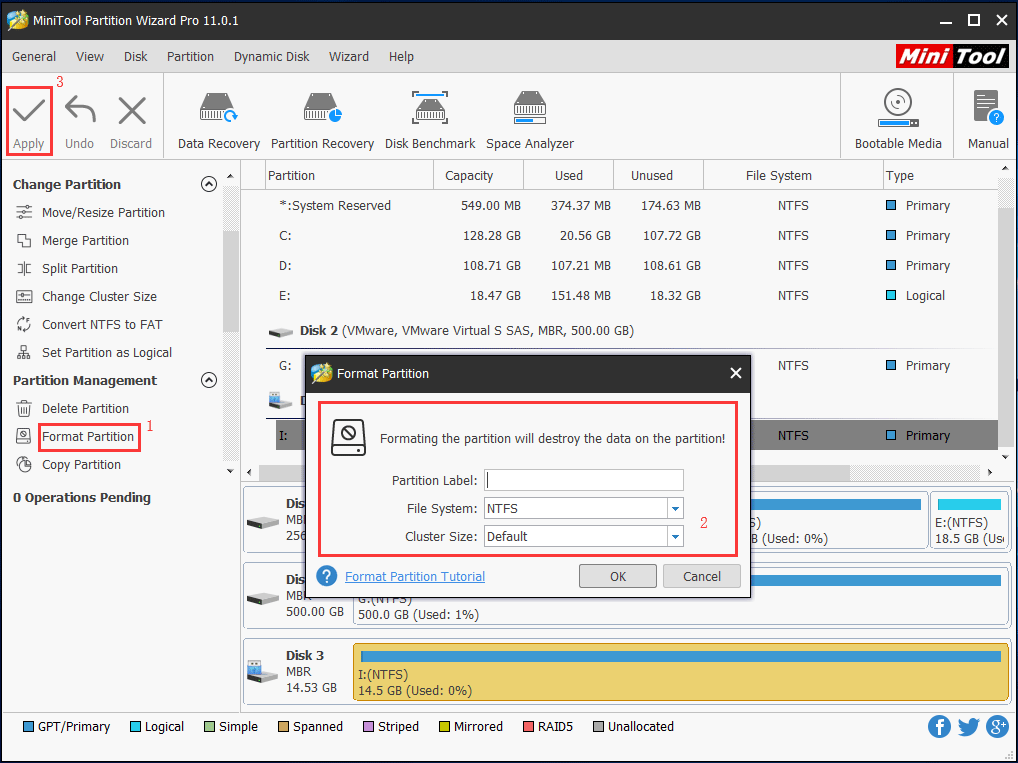Viewport: 1018px width, 763px height.
Task: Open the Disk menu
Action: pyautogui.click(x=136, y=56)
